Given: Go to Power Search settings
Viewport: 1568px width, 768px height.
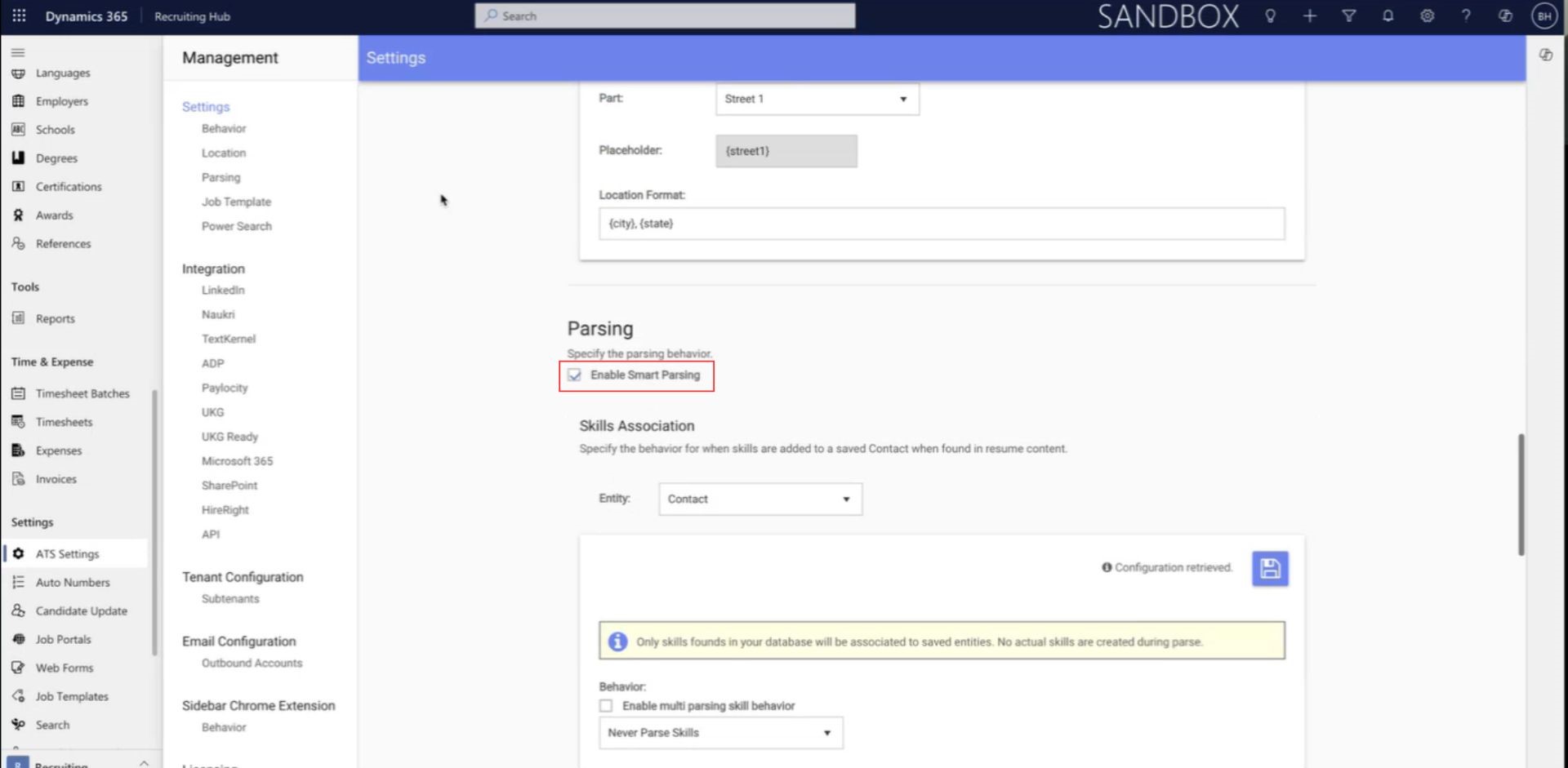Looking at the screenshot, I should tap(237, 227).
